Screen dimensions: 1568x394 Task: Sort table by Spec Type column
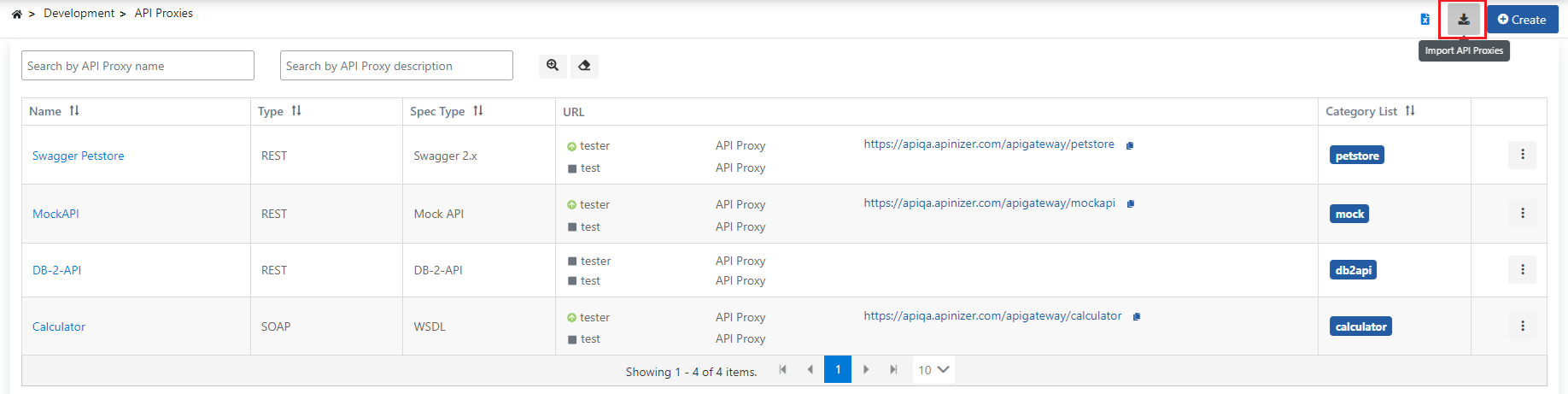pyautogui.click(x=478, y=111)
